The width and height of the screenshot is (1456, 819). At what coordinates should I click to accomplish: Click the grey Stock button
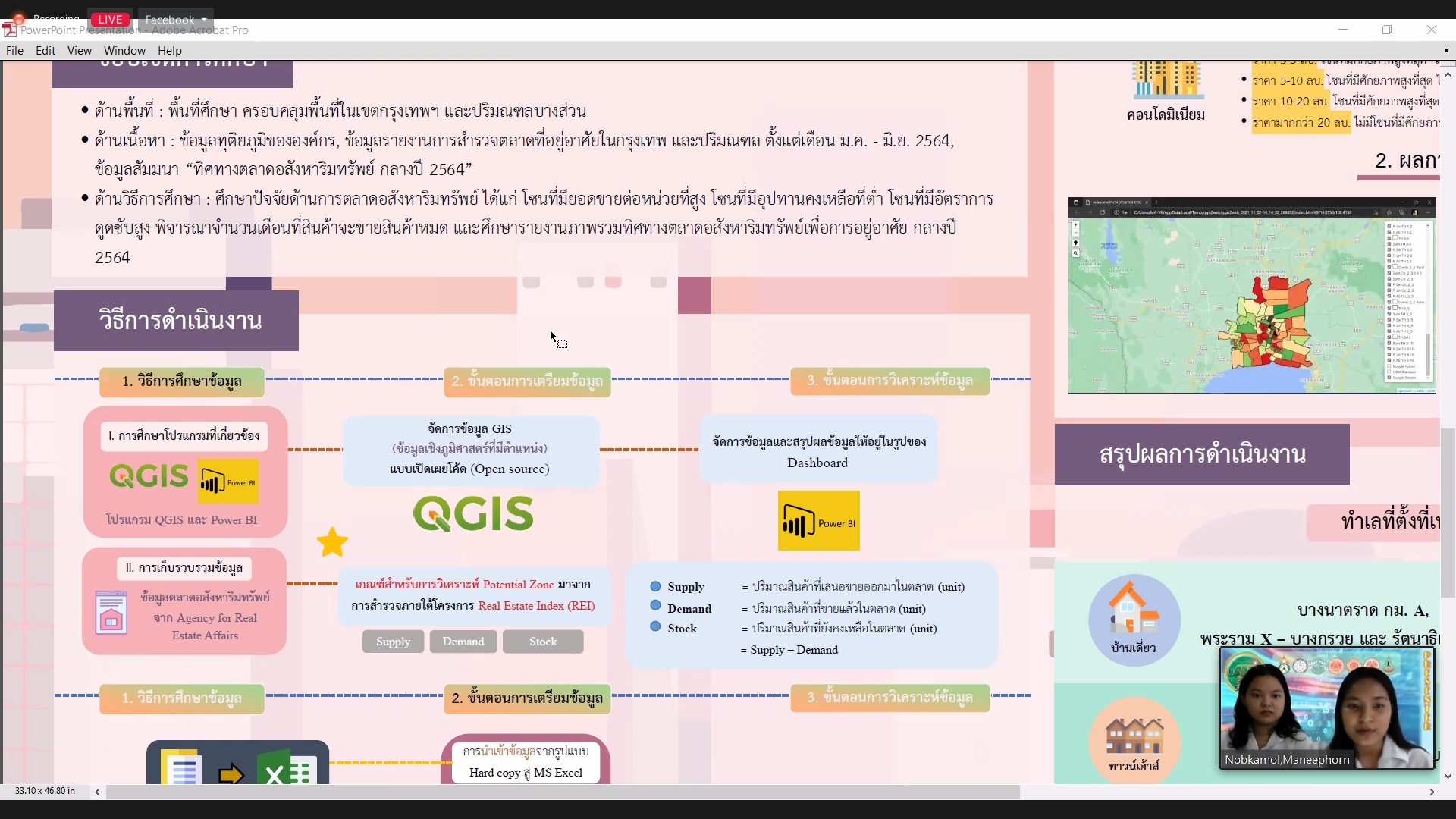tap(543, 642)
